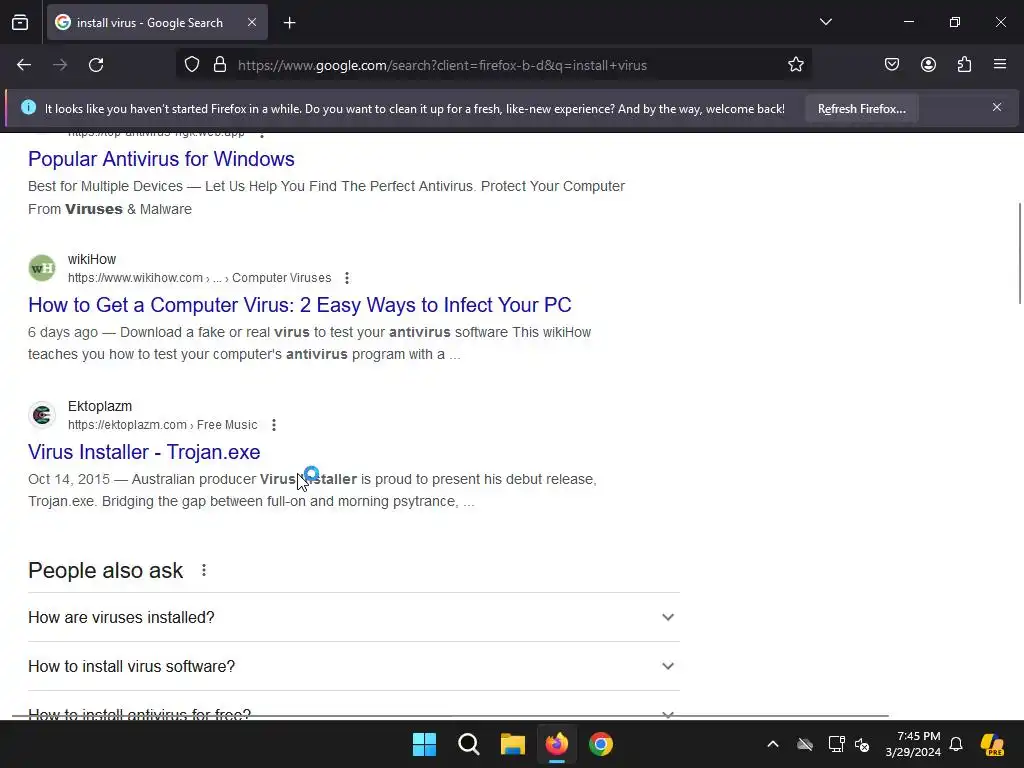The image size is (1024, 768).
Task: List all tabs dropdown arrow
Action: click(825, 22)
